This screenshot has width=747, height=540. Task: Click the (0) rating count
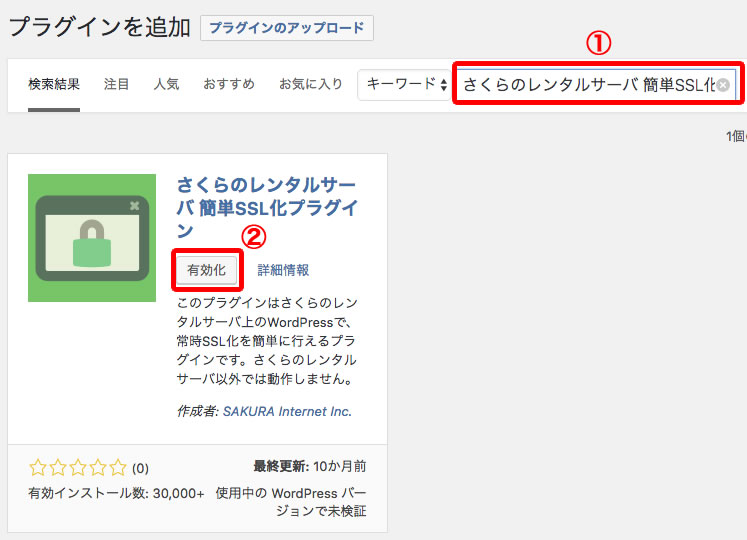(140, 467)
